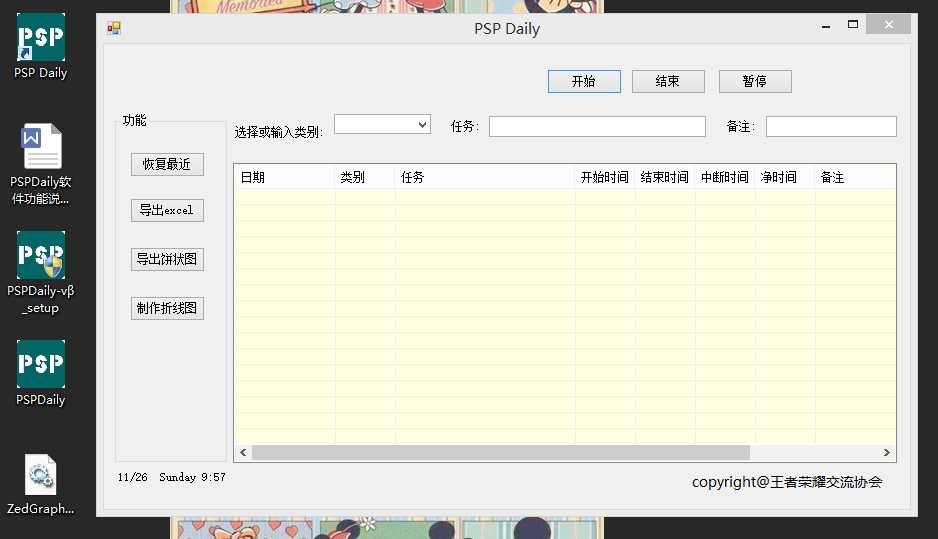
Task: Click the 导出饼状图 button
Action: pyautogui.click(x=168, y=260)
